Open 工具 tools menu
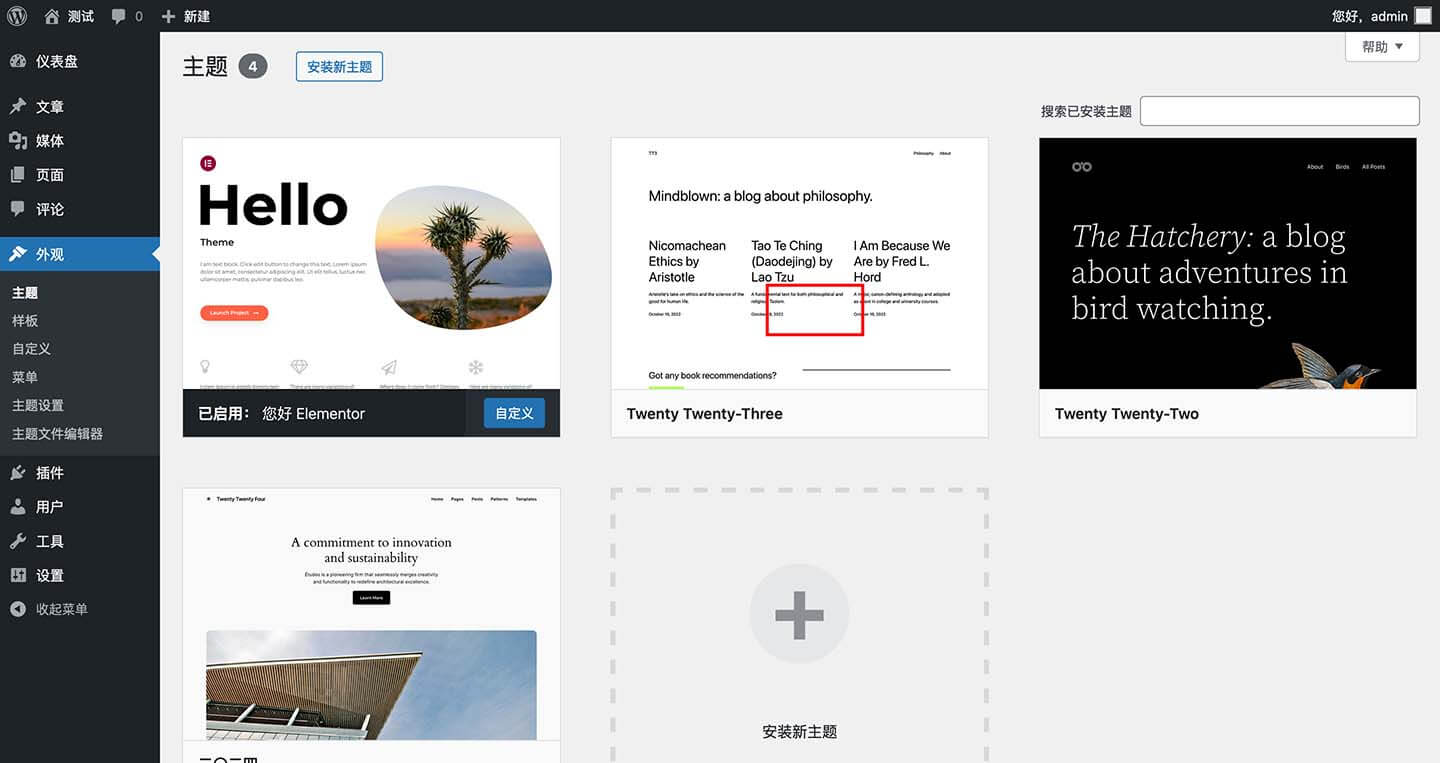1440x763 pixels. [80, 541]
